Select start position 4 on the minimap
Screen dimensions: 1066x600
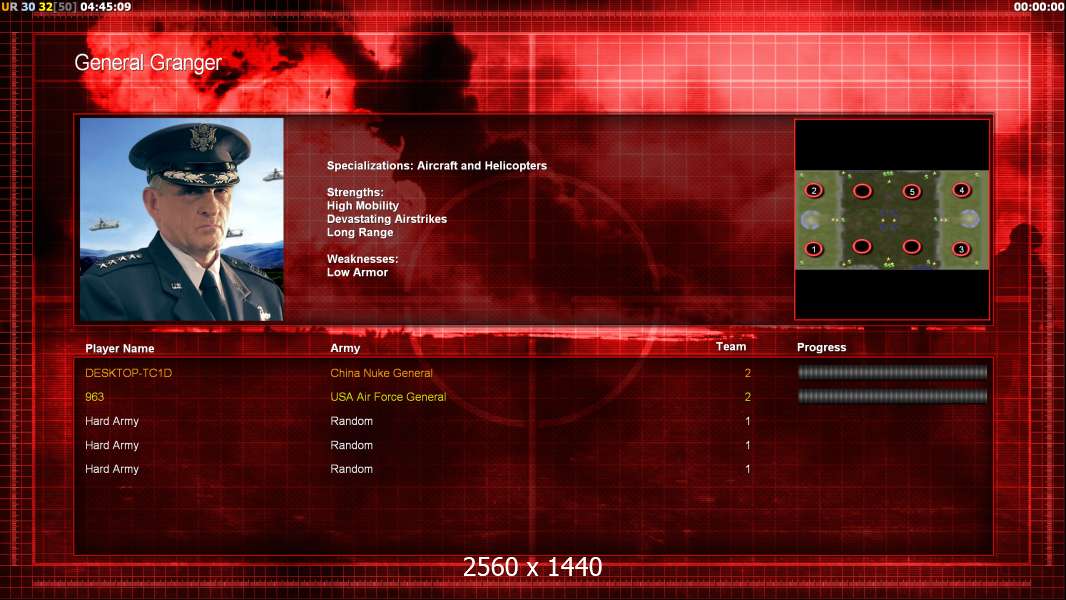961,190
